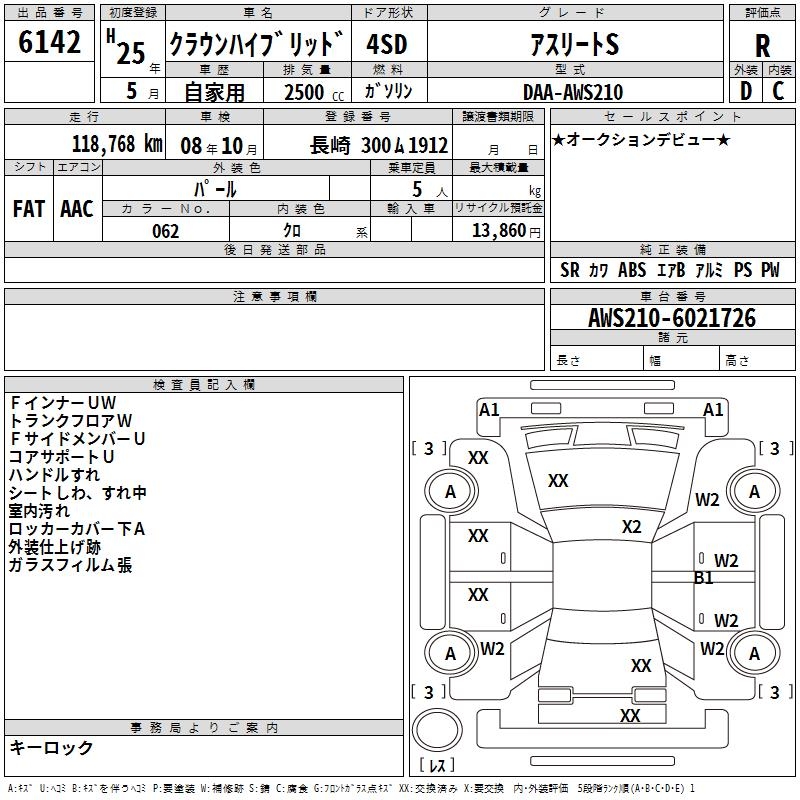This screenshot has height=800, width=800.
Task: Click the X2 marker on the car roof
Action: [x=631, y=527]
